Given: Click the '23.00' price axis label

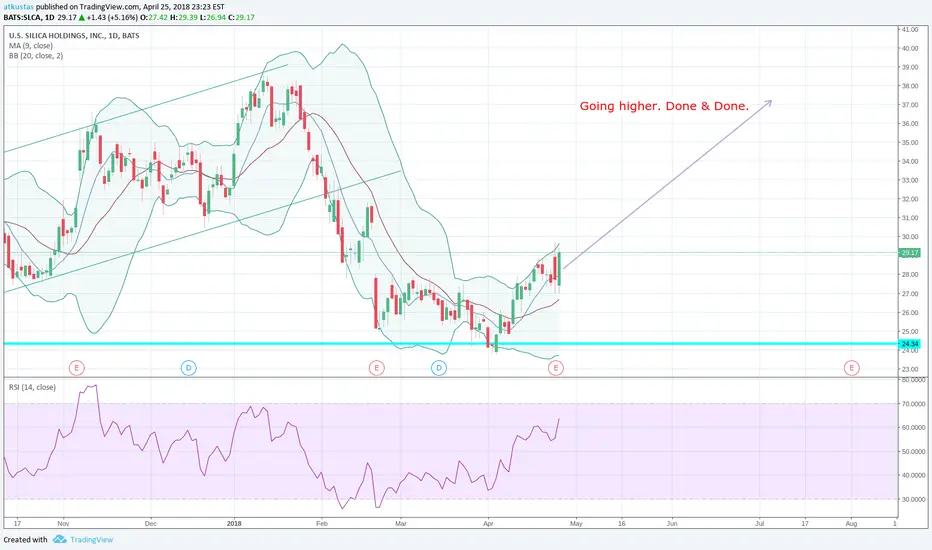Looking at the screenshot, I should 909,369.
